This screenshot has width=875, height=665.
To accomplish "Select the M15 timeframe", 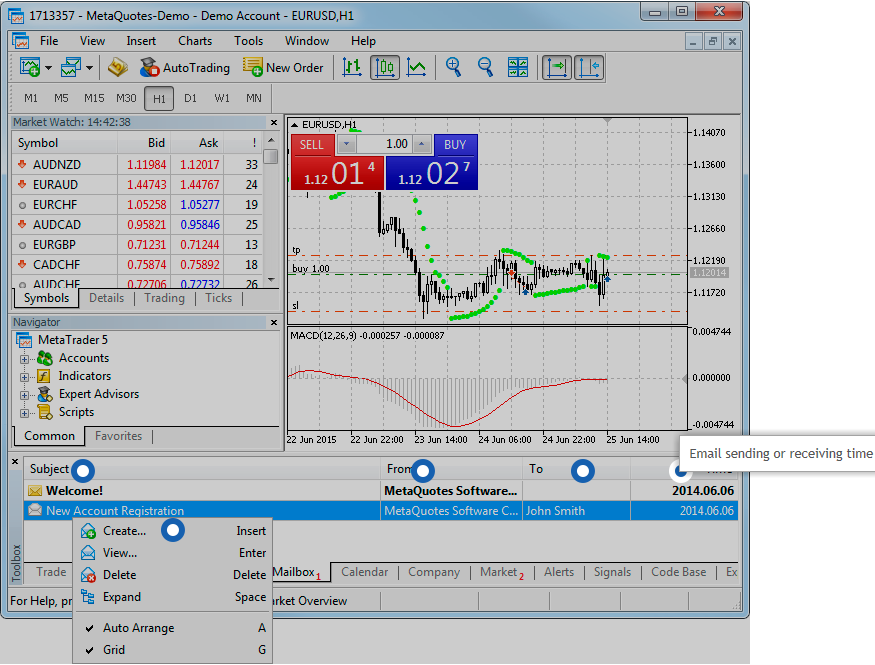I will click(94, 98).
